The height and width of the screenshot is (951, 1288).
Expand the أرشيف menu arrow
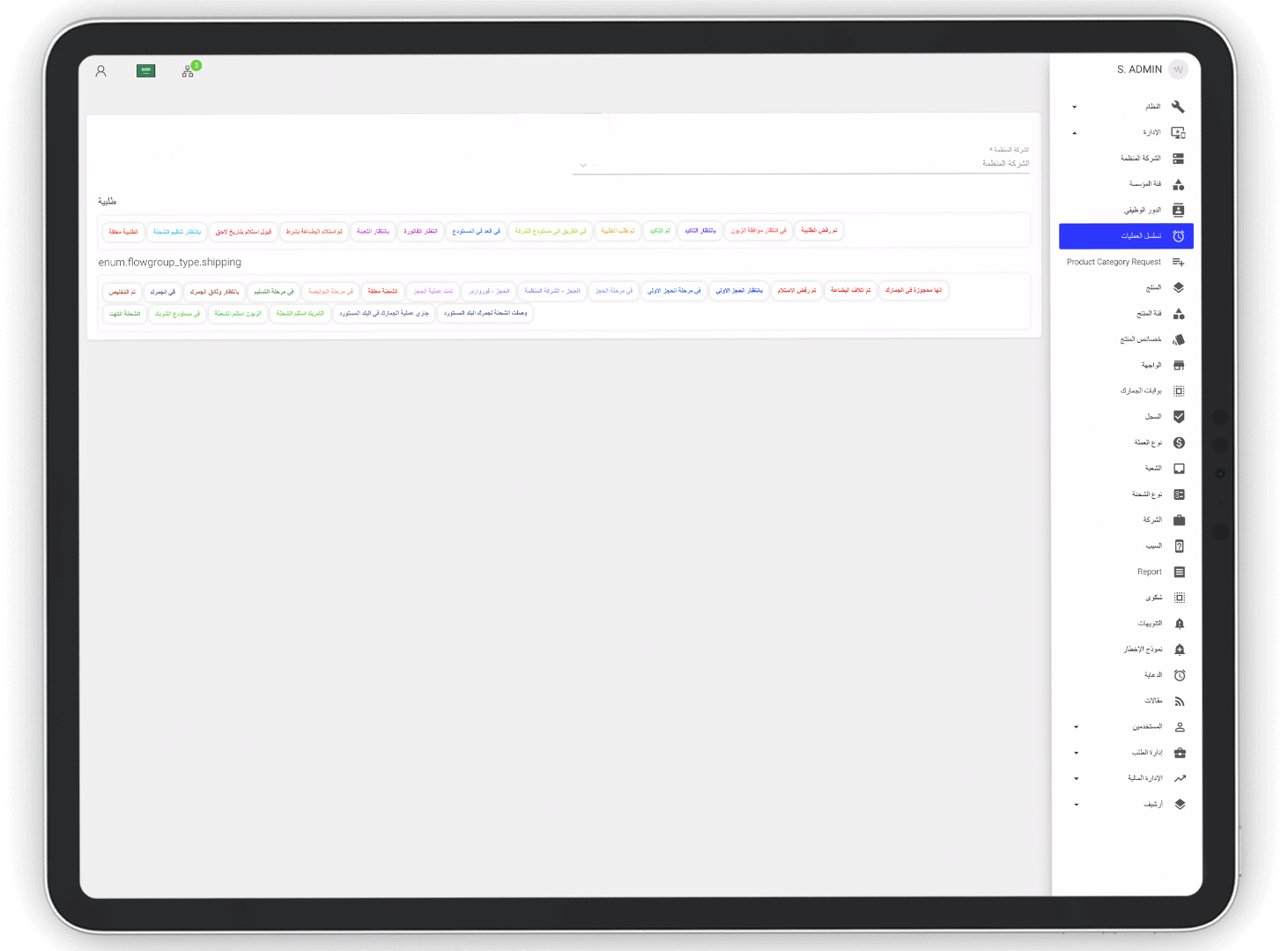click(x=1076, y=805)
